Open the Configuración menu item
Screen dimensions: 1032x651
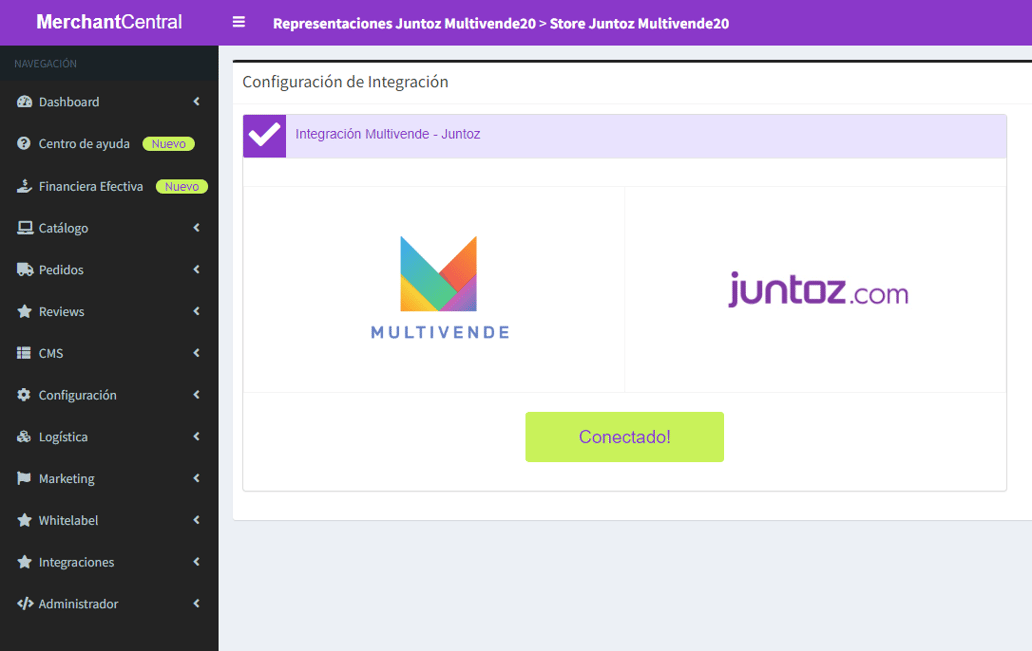109,395
